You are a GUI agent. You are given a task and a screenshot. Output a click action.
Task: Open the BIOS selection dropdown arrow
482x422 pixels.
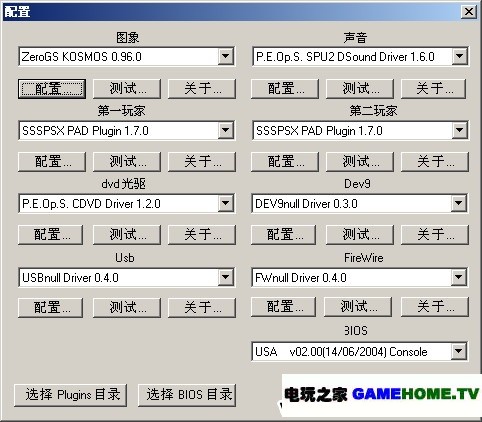click(x=458, y=351)
